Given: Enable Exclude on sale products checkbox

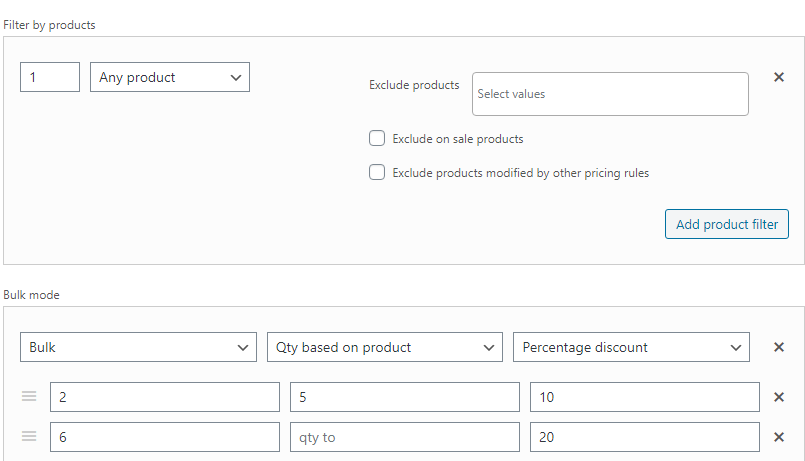Looking at the screenshot, I should [x=377, y=138].
